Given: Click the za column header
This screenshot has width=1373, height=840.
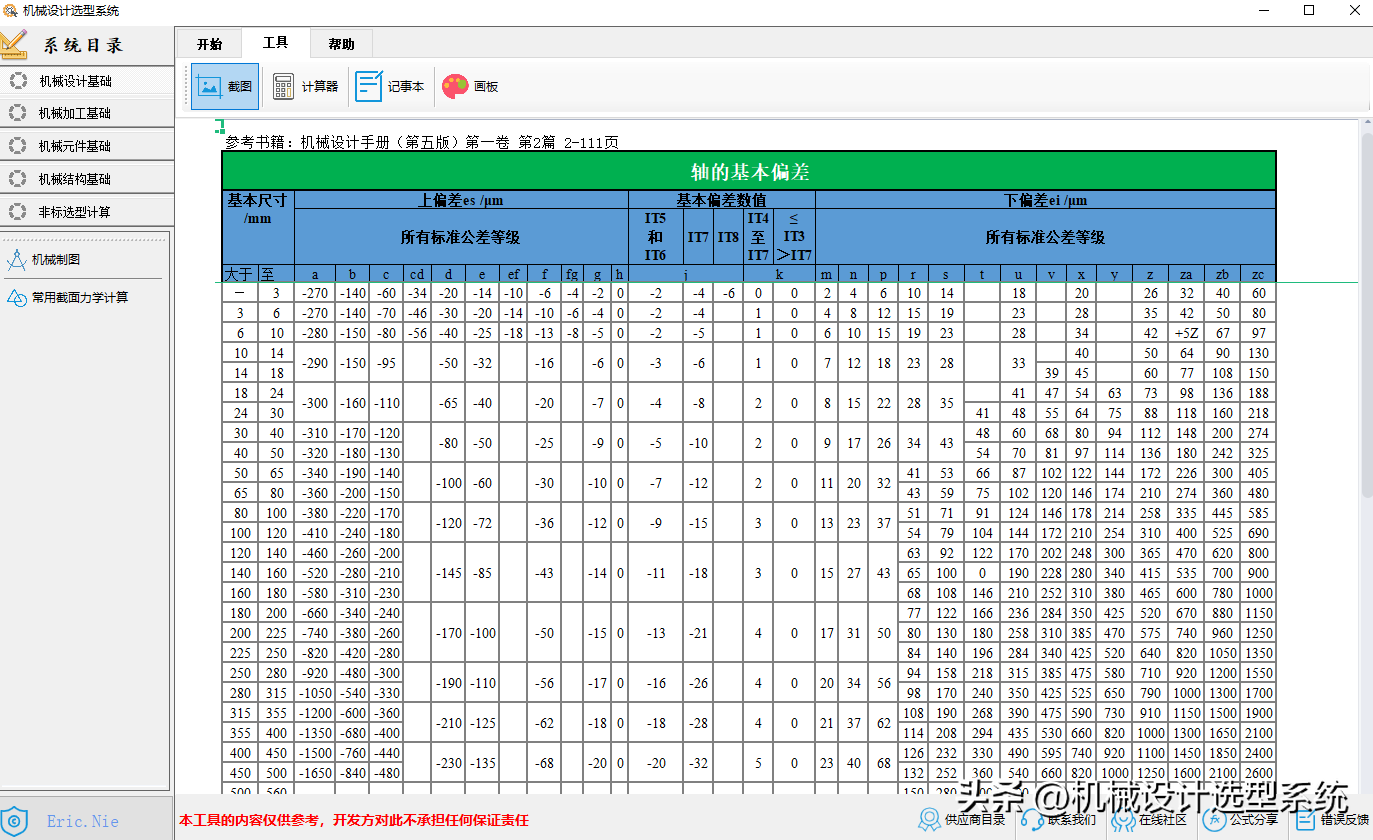Looking at the screenshot, I should pyautogui.click(x=1186, y=274).
